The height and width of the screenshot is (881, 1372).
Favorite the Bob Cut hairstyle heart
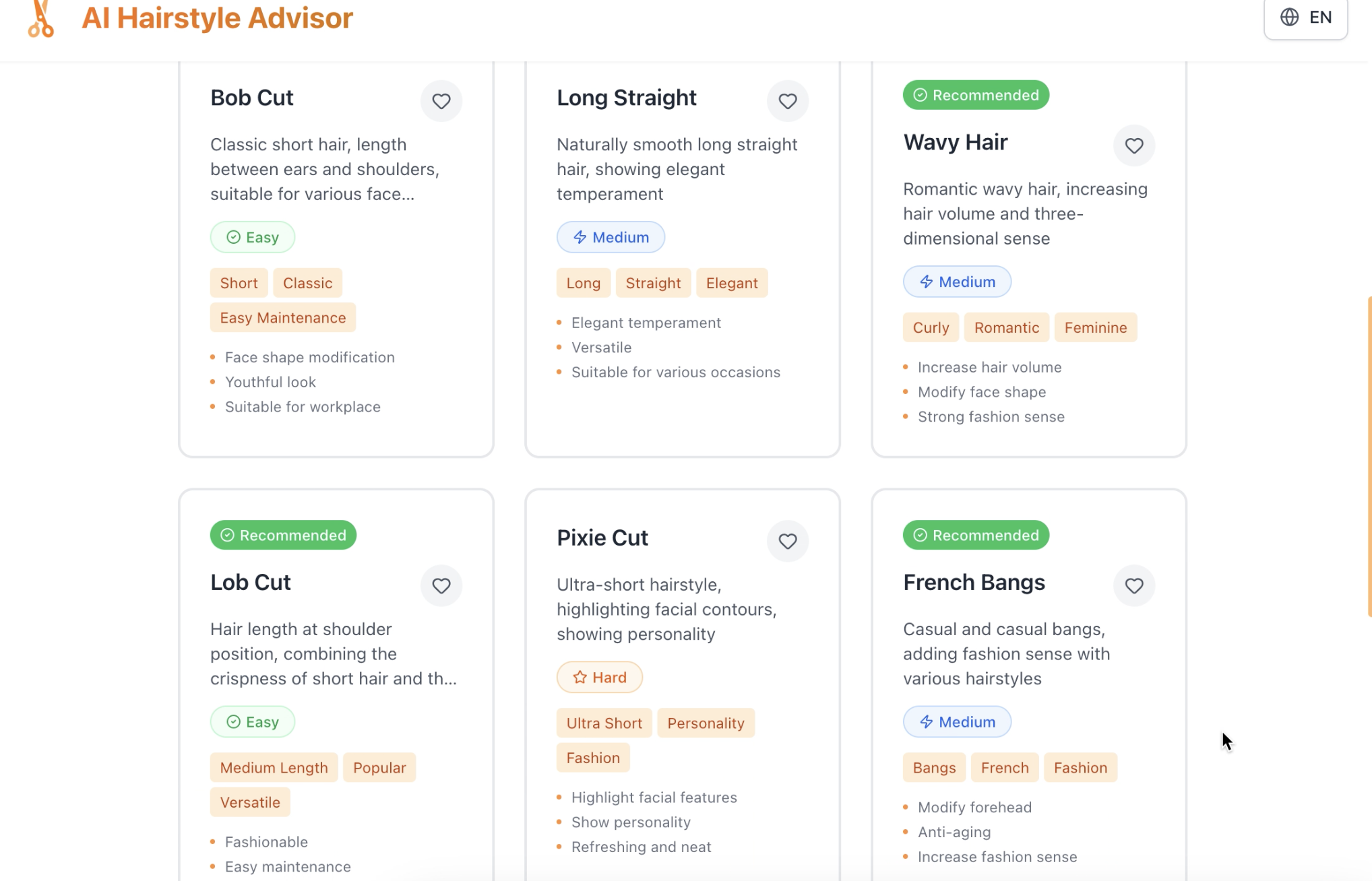click(x=441, y=101)
